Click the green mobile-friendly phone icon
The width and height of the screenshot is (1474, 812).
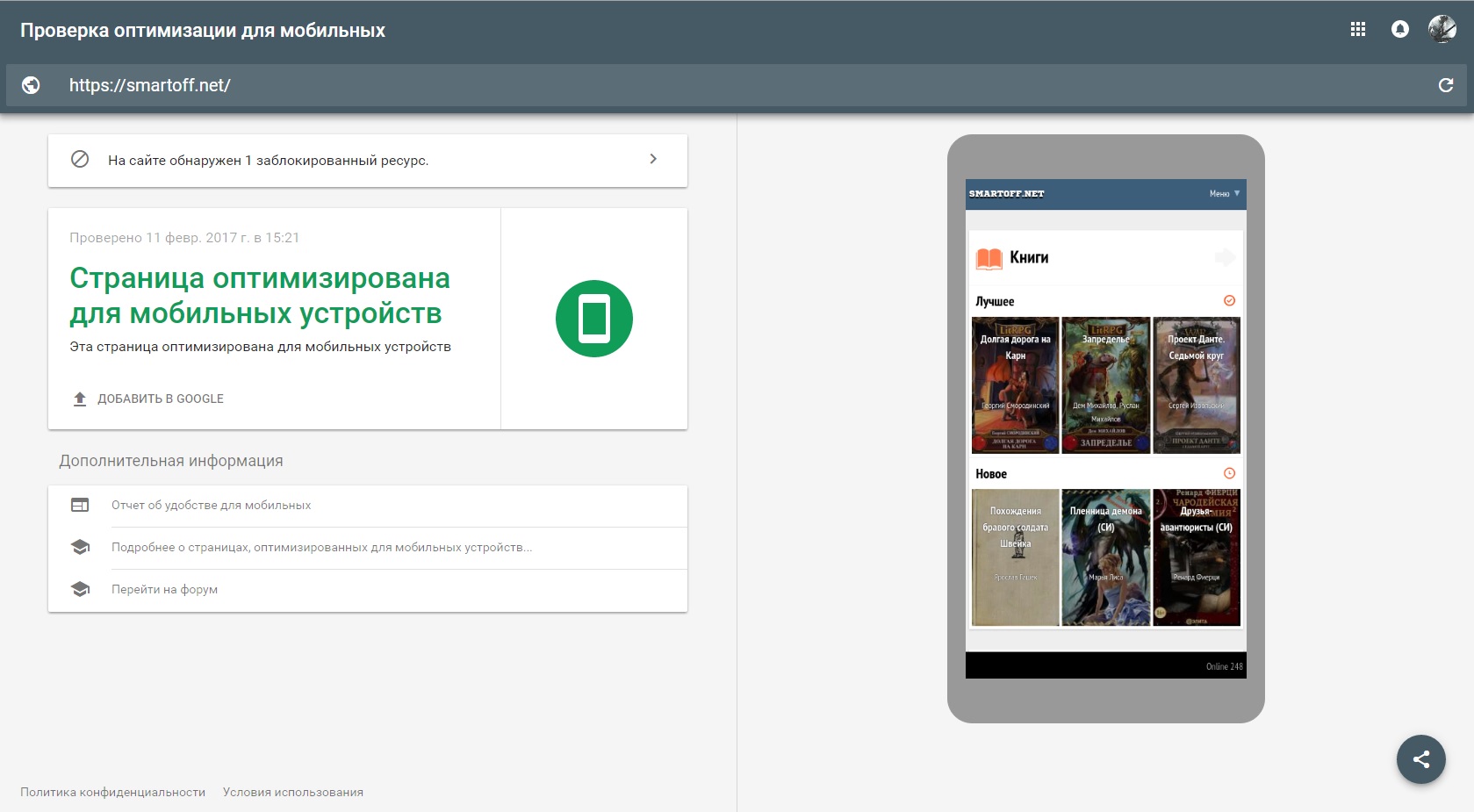593,319
